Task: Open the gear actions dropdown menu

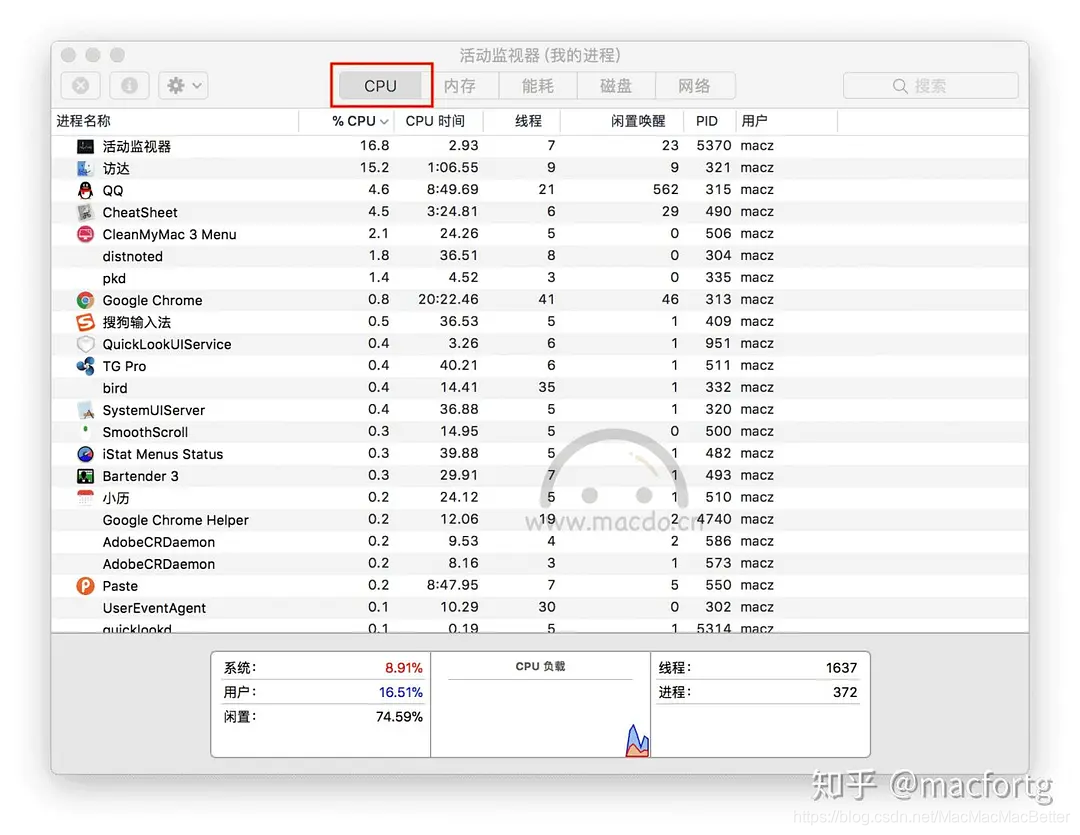Action: point(183,85)
